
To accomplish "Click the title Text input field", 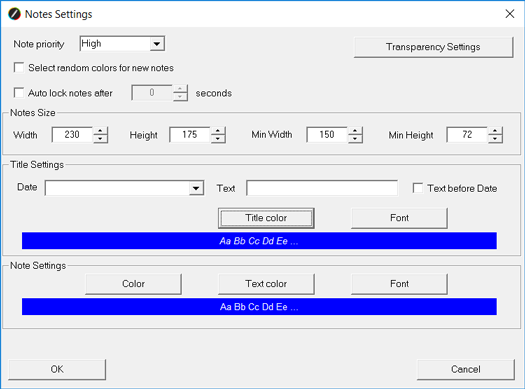I will (x=322, y=188).
